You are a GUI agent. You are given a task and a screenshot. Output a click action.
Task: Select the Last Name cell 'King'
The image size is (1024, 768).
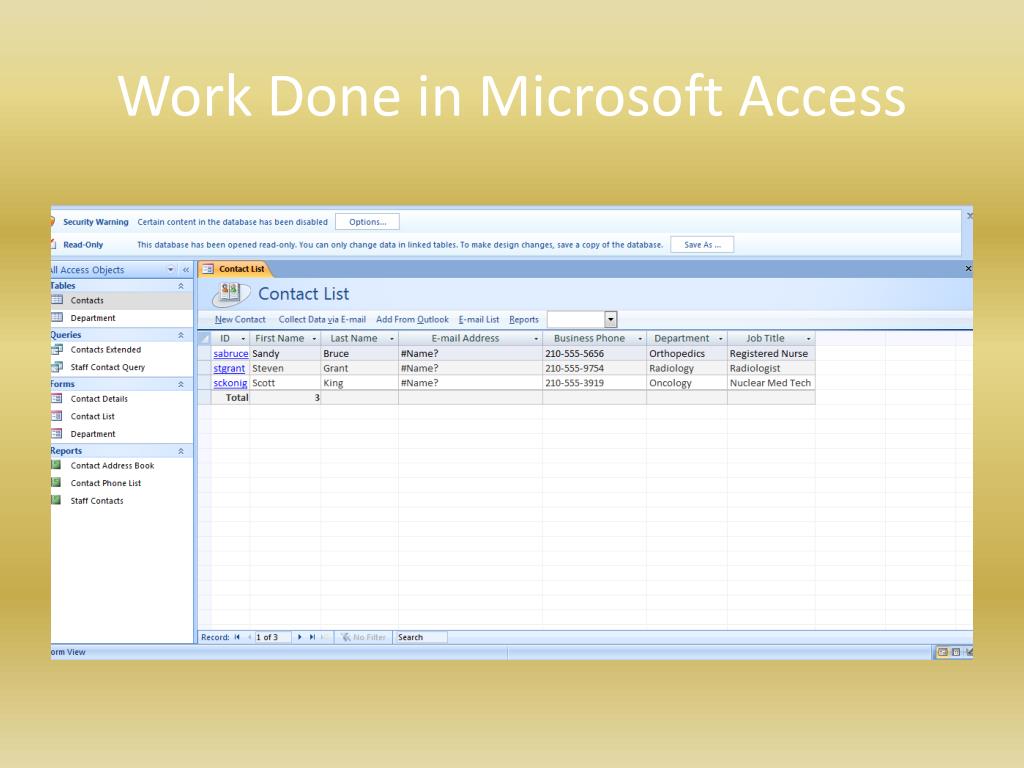click(x=360, y=383)
